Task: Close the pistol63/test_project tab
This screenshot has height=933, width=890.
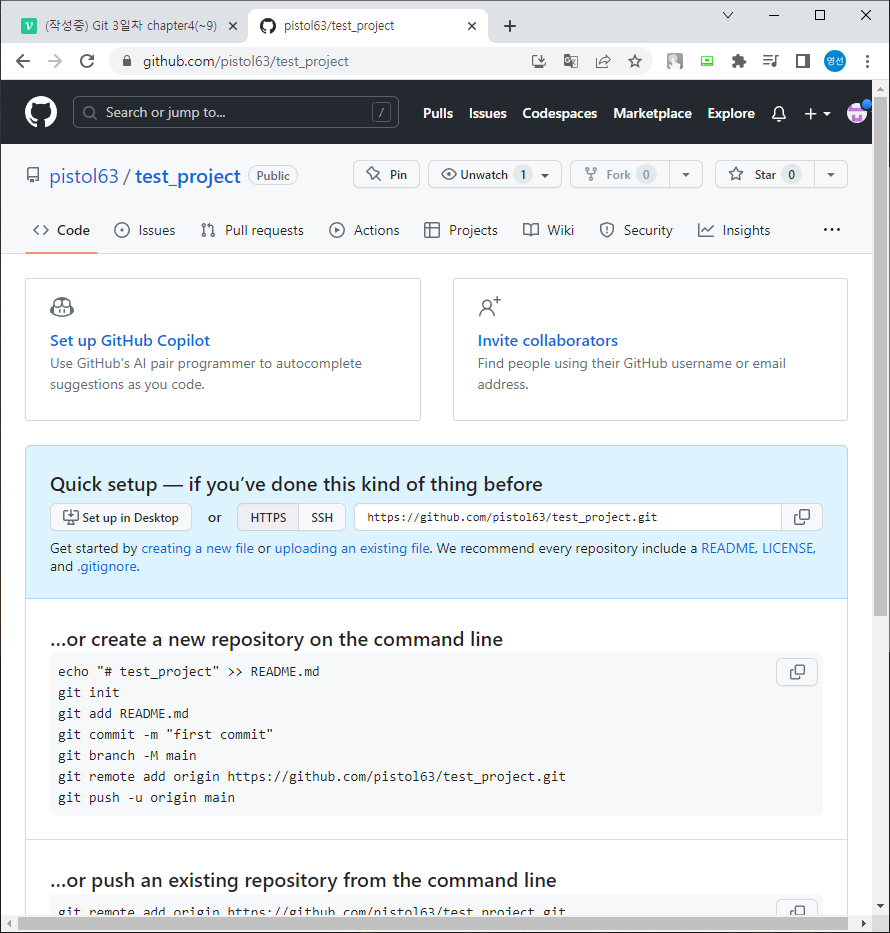Action: click(472, 26)
